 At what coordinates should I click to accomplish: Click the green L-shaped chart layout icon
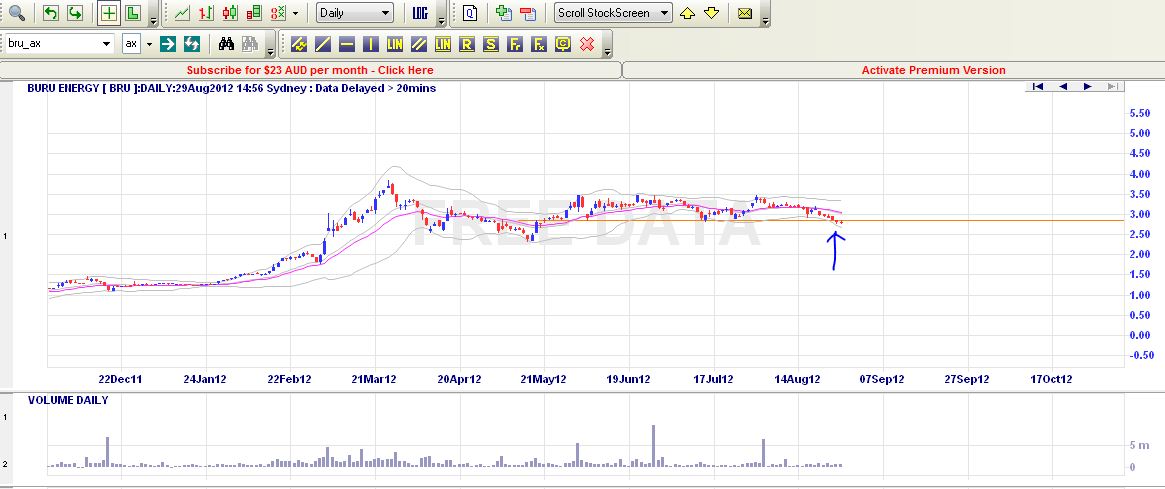[132, 13]
